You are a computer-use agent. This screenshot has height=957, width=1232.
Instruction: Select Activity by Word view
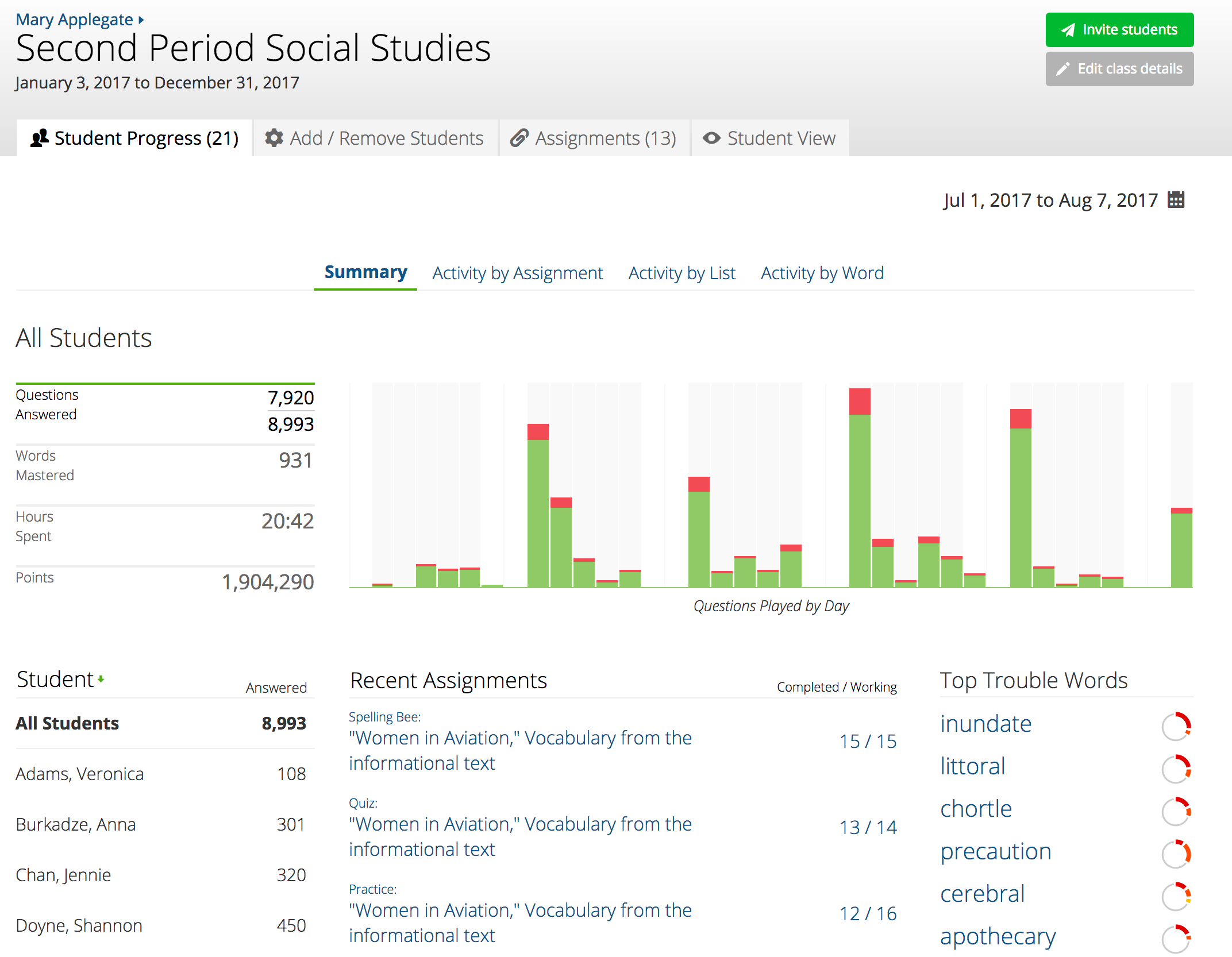(822, 273)
